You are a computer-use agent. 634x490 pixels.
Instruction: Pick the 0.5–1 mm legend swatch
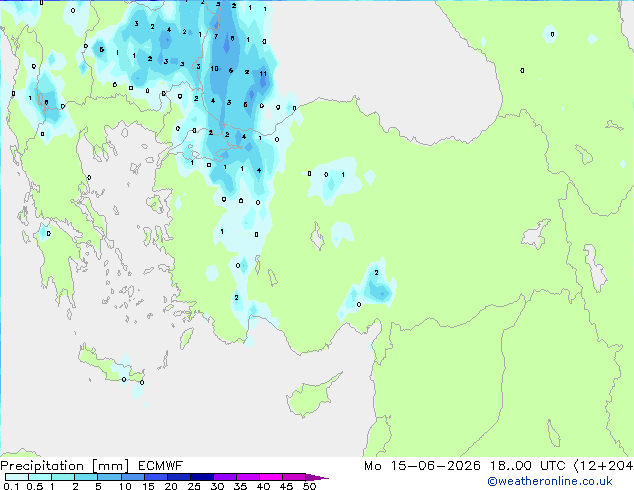[x=40, y=477]
